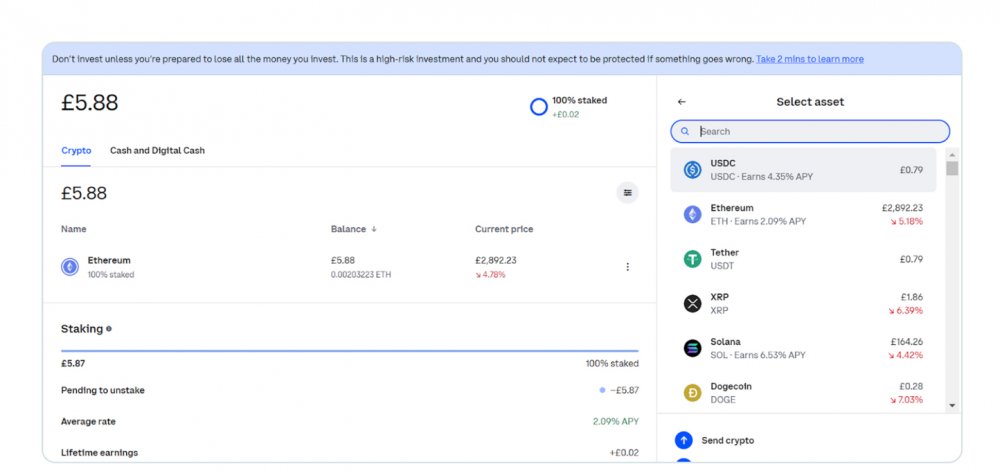
Task: Click the Average rate label
Action: [88, 421]
